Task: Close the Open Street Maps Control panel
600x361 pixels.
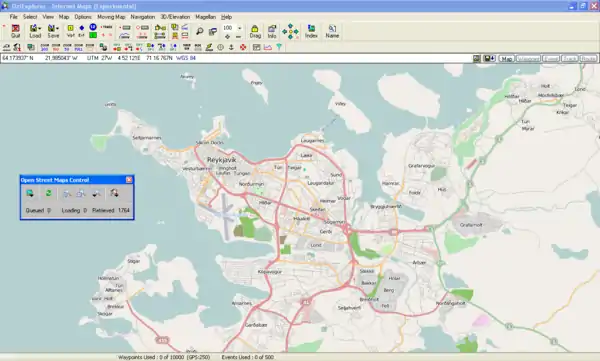Action: pyautogui.click(x=129, y=180)
